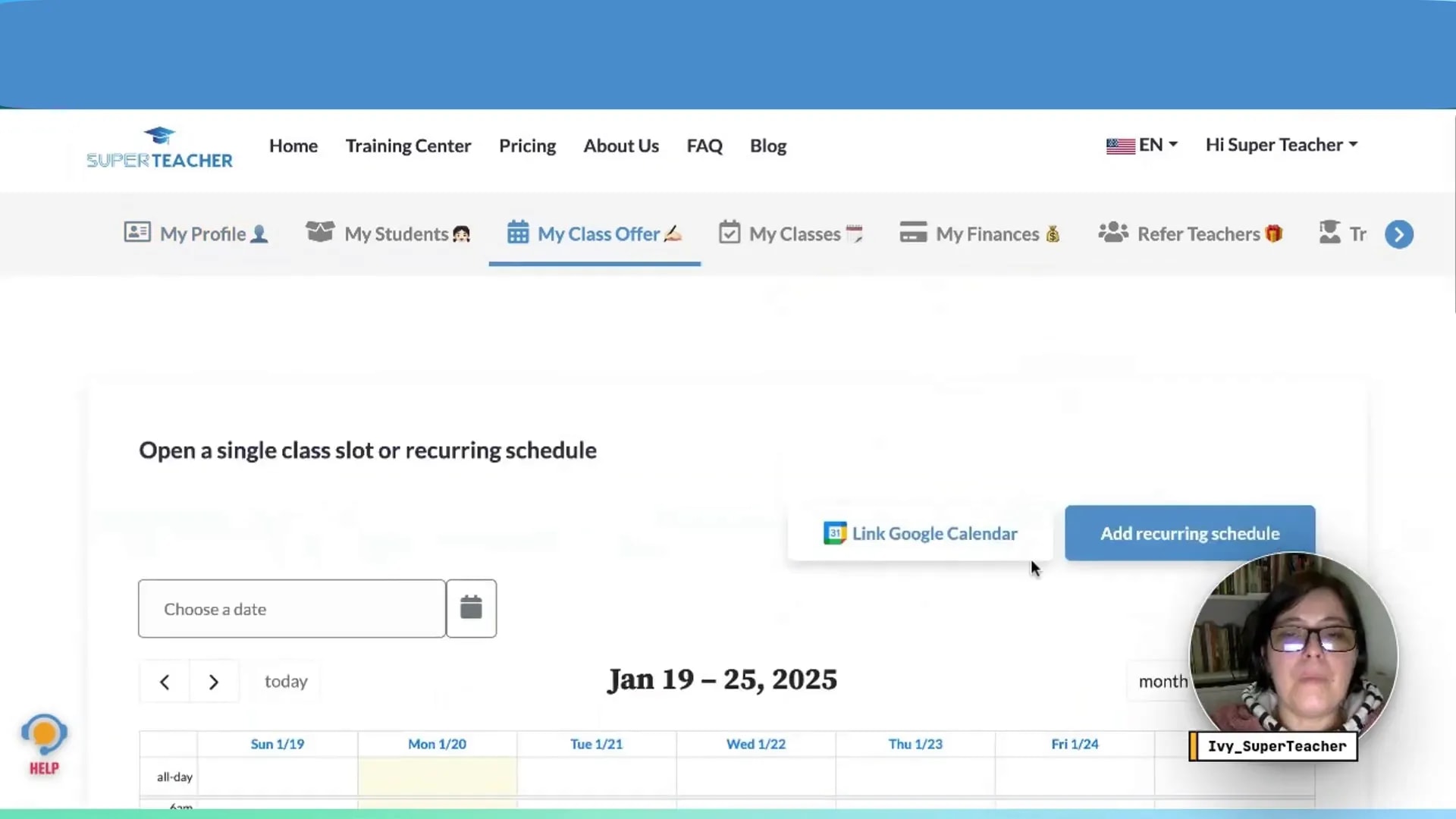The image size is (1456, 819).
Task: Go to previous week with left arrow
Action: (164, 681)
